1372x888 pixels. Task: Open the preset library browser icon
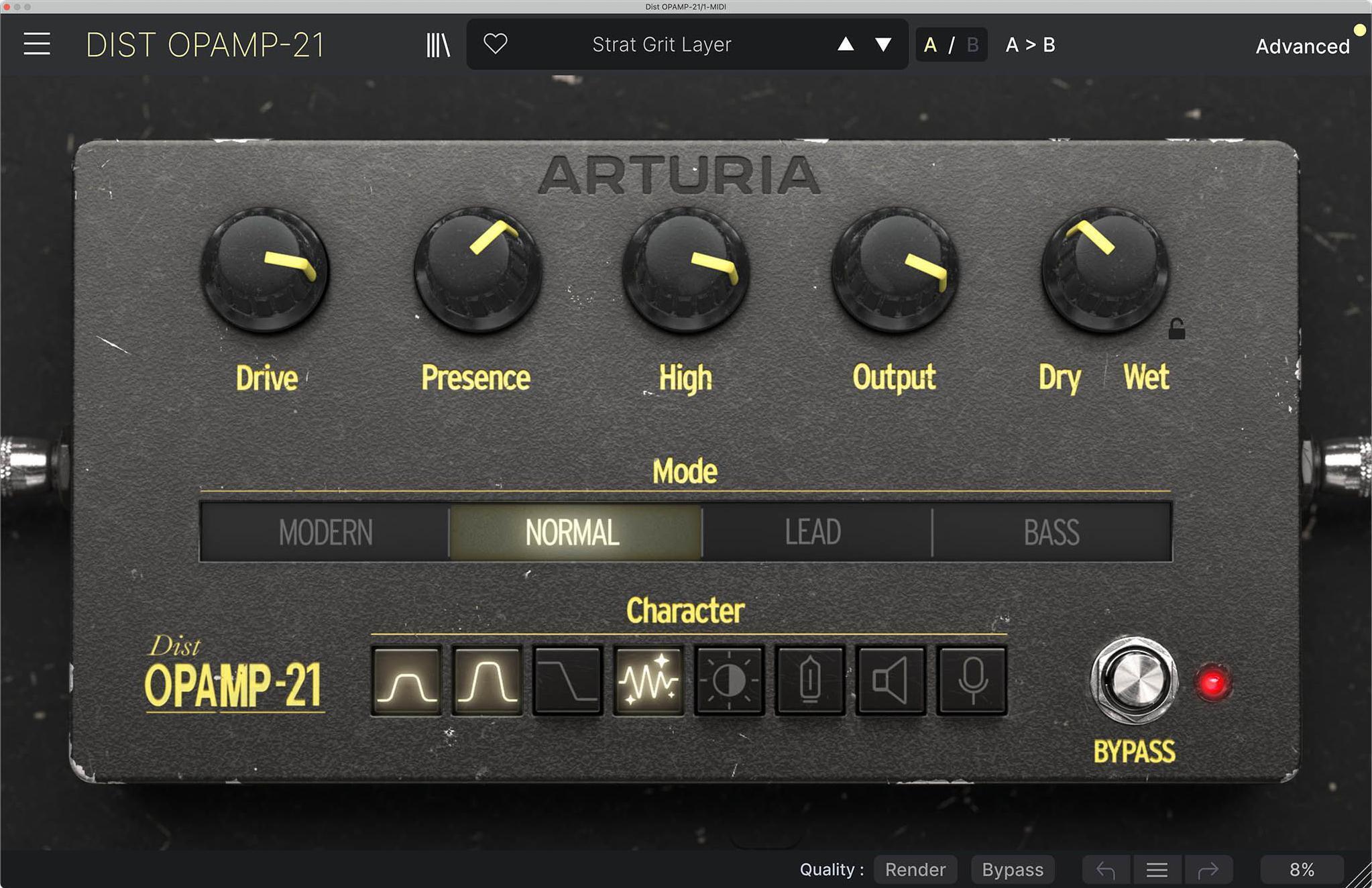pos(437,44)
